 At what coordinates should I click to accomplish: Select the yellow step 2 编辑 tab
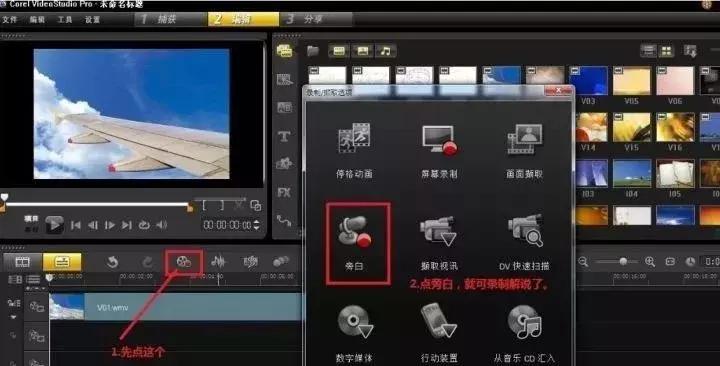243,19
